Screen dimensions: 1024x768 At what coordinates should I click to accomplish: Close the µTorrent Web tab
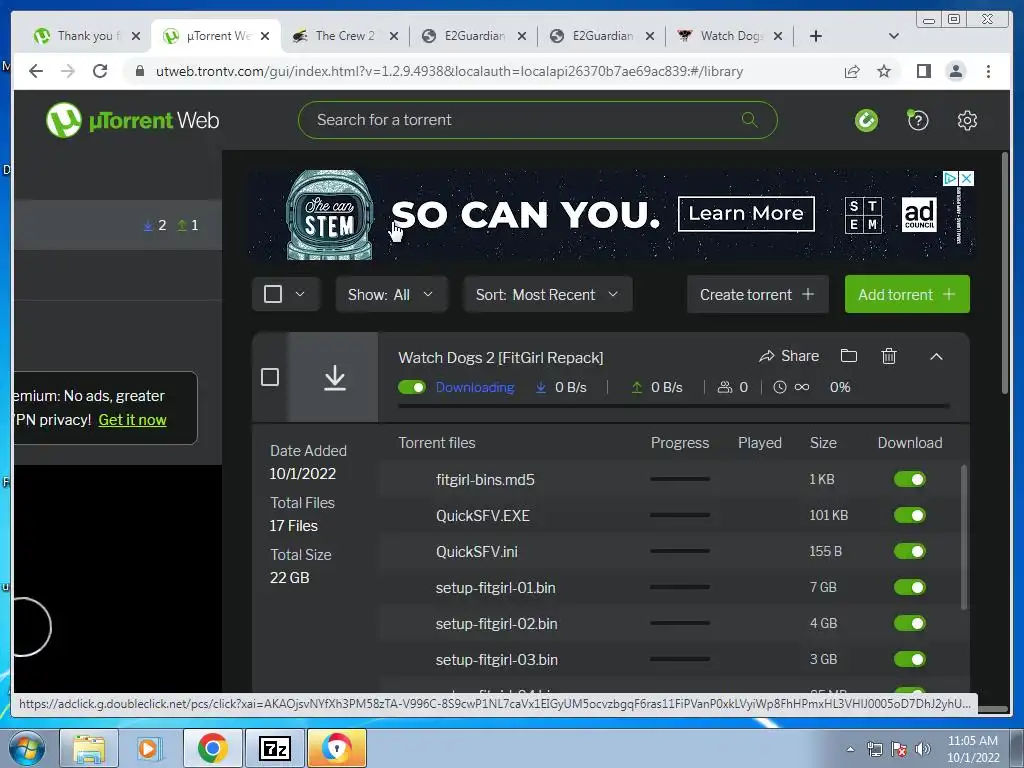pyautogui.click(x=264, y=36)
